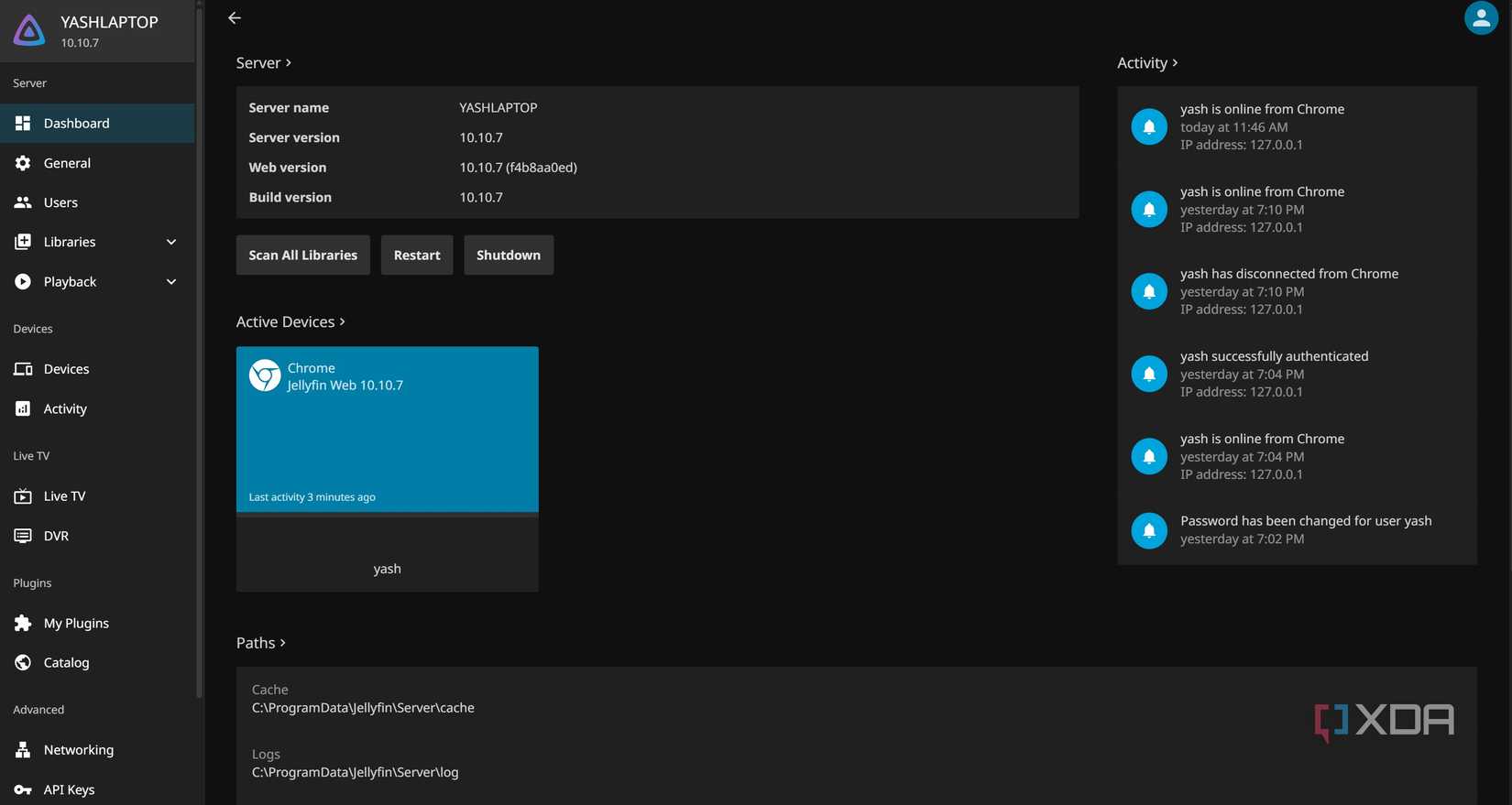Click the Server name value YASHLAPTOP

[499, 108]
